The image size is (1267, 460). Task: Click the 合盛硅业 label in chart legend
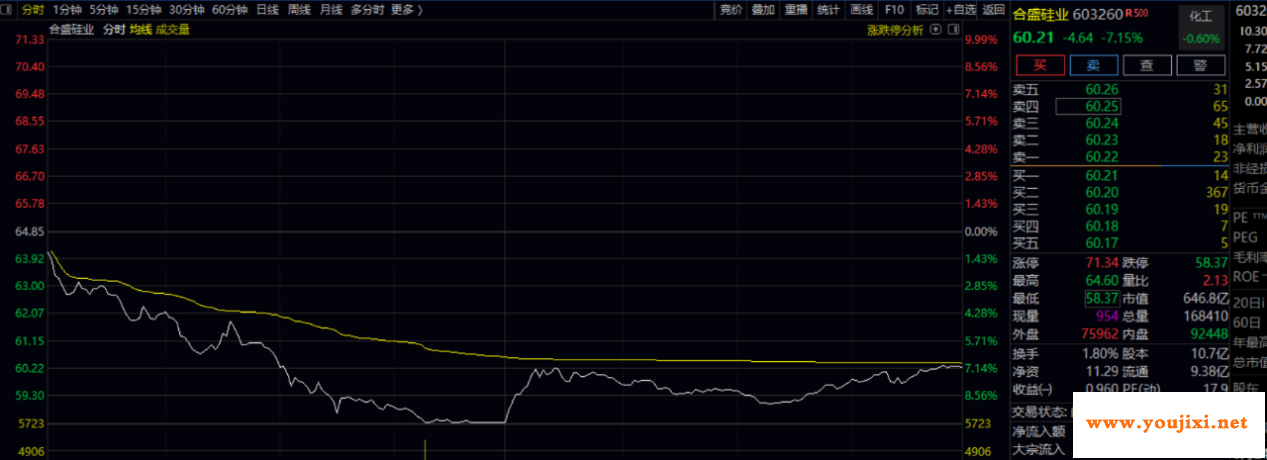tap(72, 30)
